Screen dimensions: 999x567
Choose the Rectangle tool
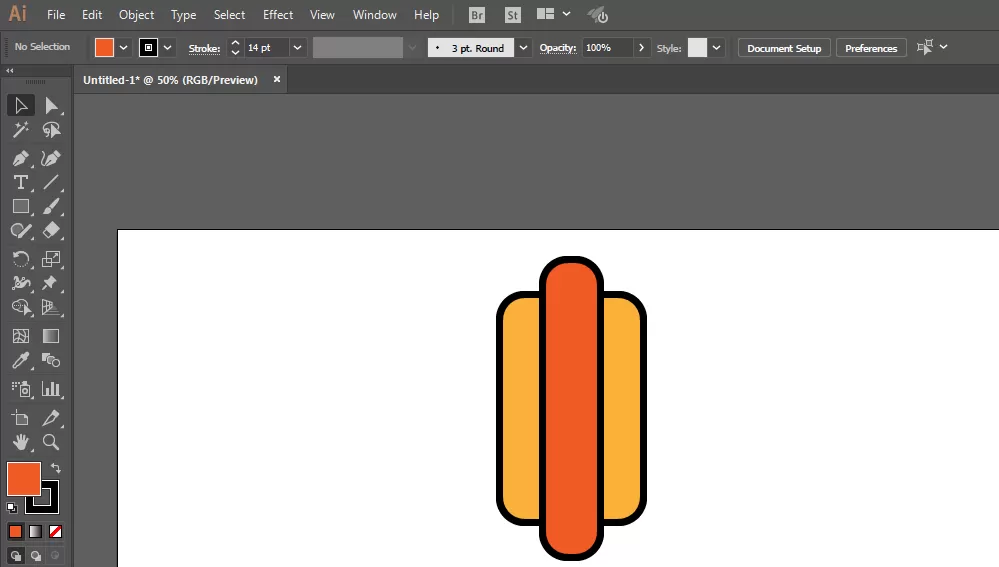[x=20, y=206]
